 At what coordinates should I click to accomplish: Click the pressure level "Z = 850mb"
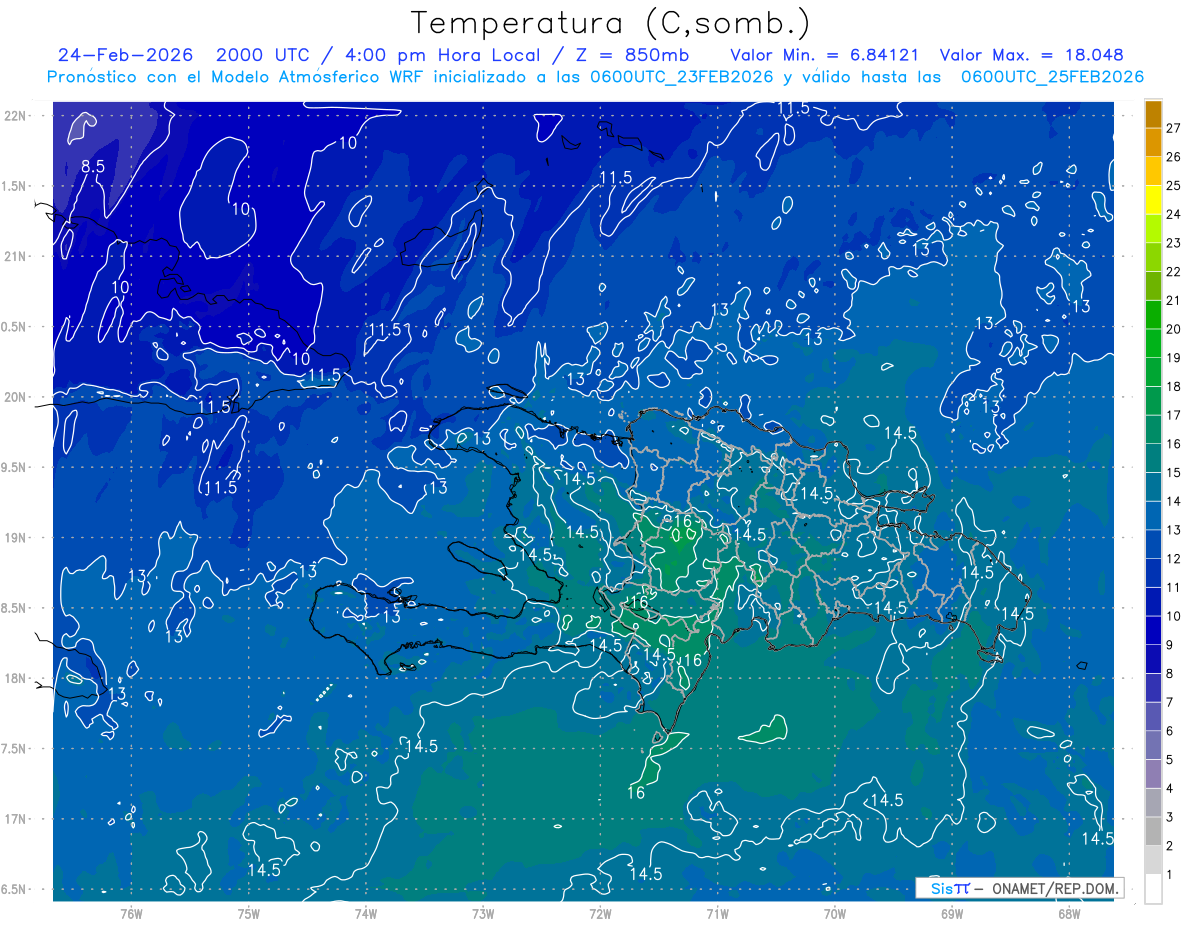pyautogui.click(x=630, y=55)
